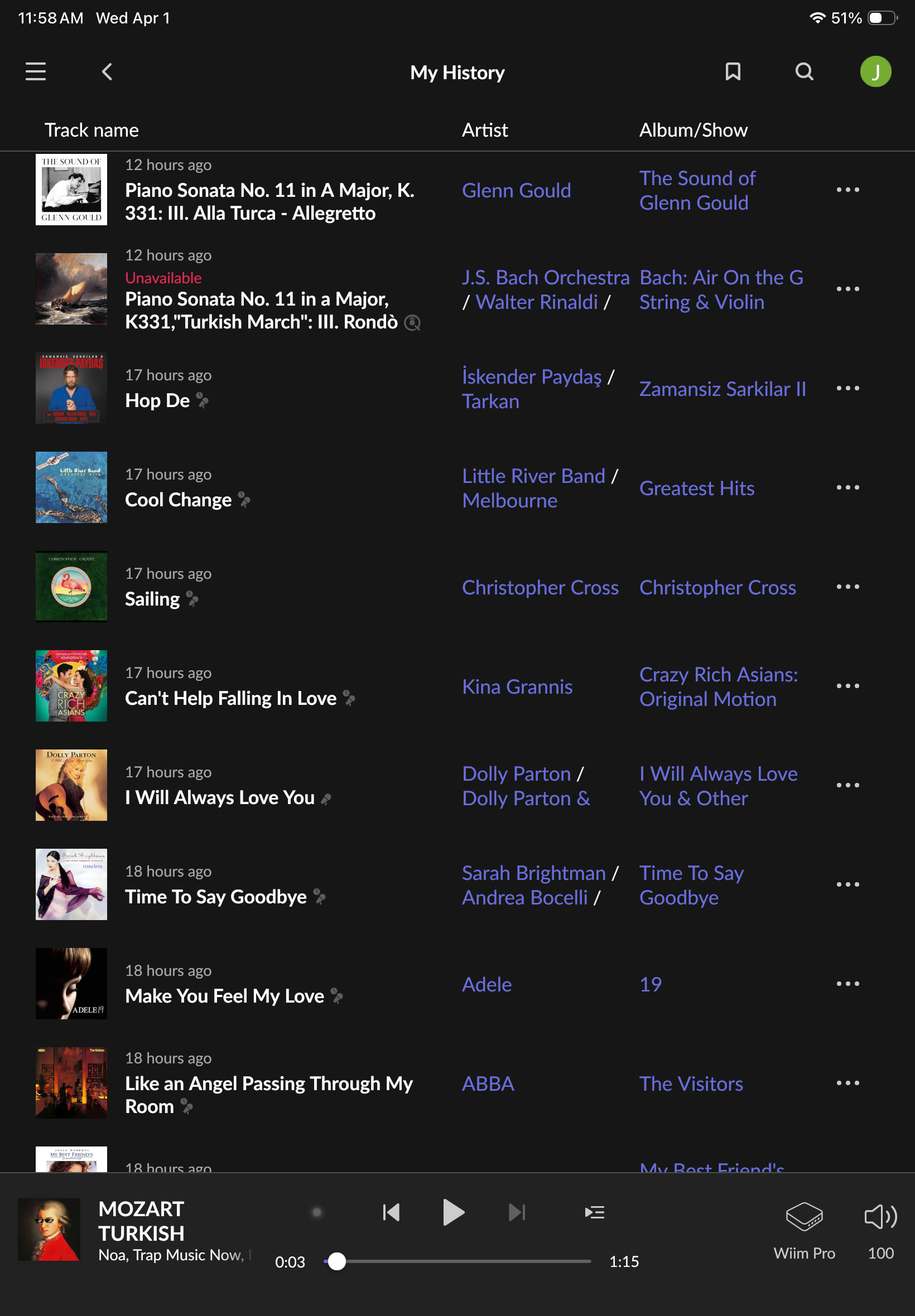Open the Adele artist link
The height and width of the screenshot is (1316, 915).
(x=487, y=984)
